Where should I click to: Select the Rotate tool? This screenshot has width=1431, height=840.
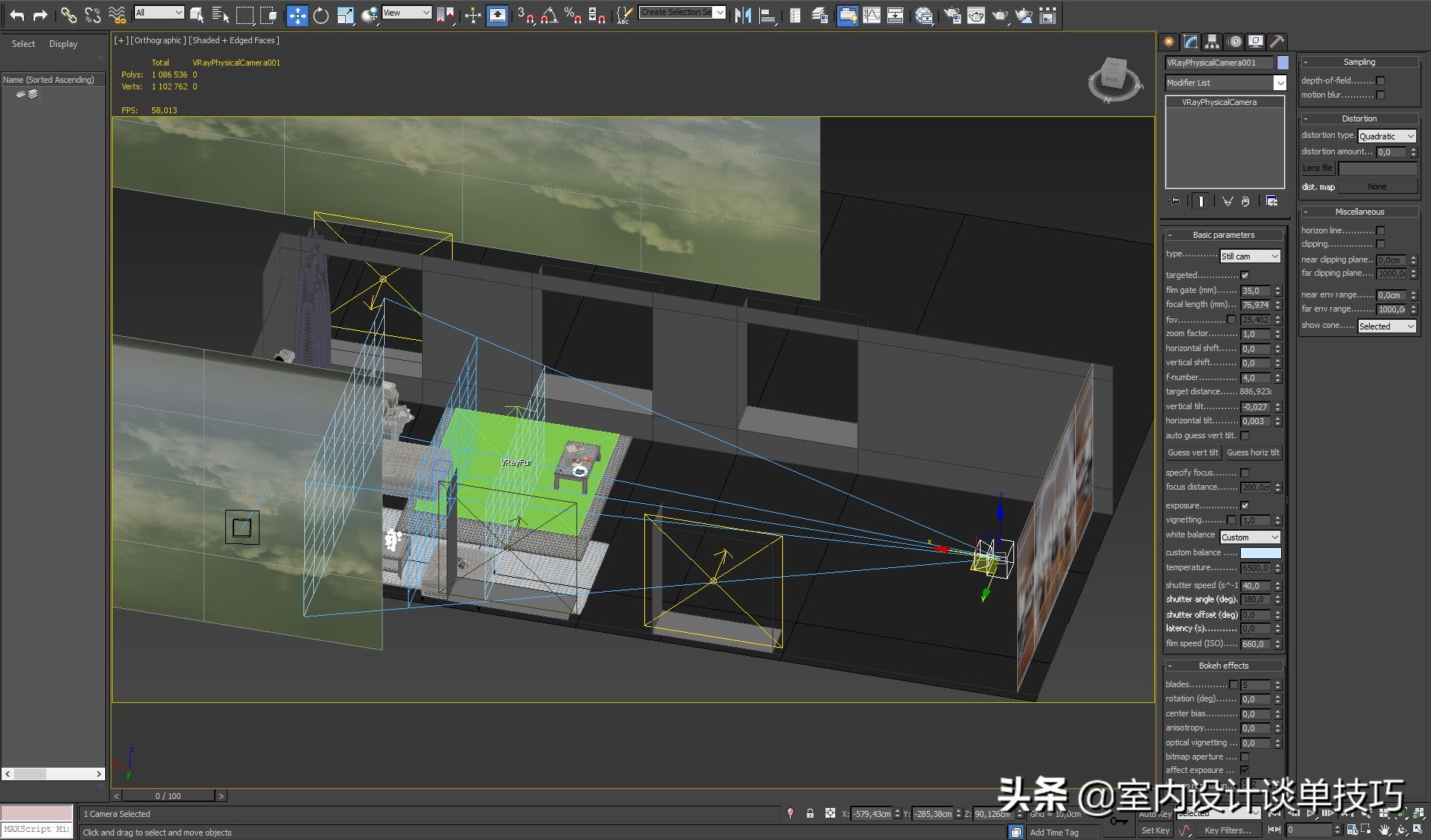[x=321, y=15]
